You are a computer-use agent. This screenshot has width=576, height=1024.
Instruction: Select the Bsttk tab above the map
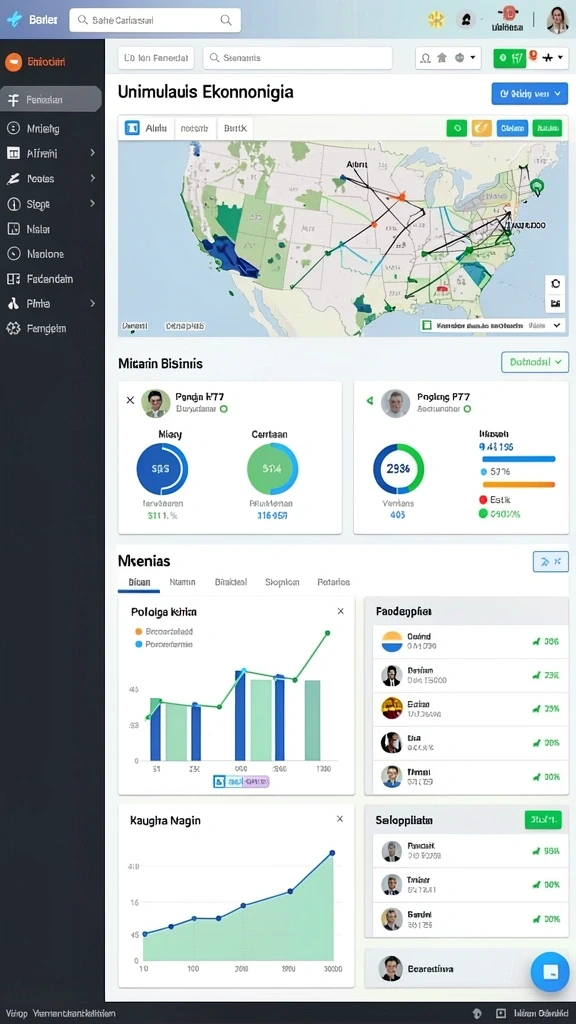pyautogui.click(x=235, y=128)
